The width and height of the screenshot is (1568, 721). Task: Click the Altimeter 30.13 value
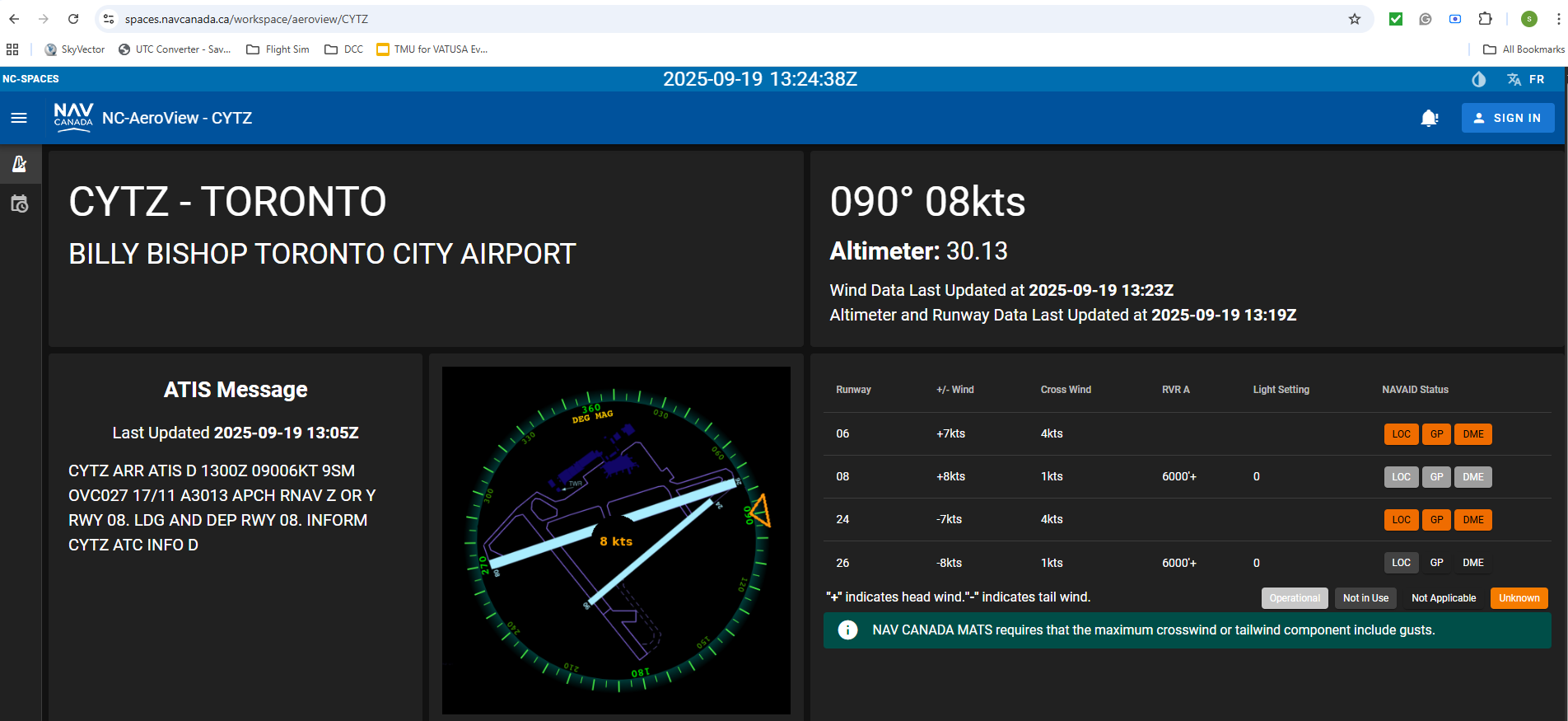(919, 251)
